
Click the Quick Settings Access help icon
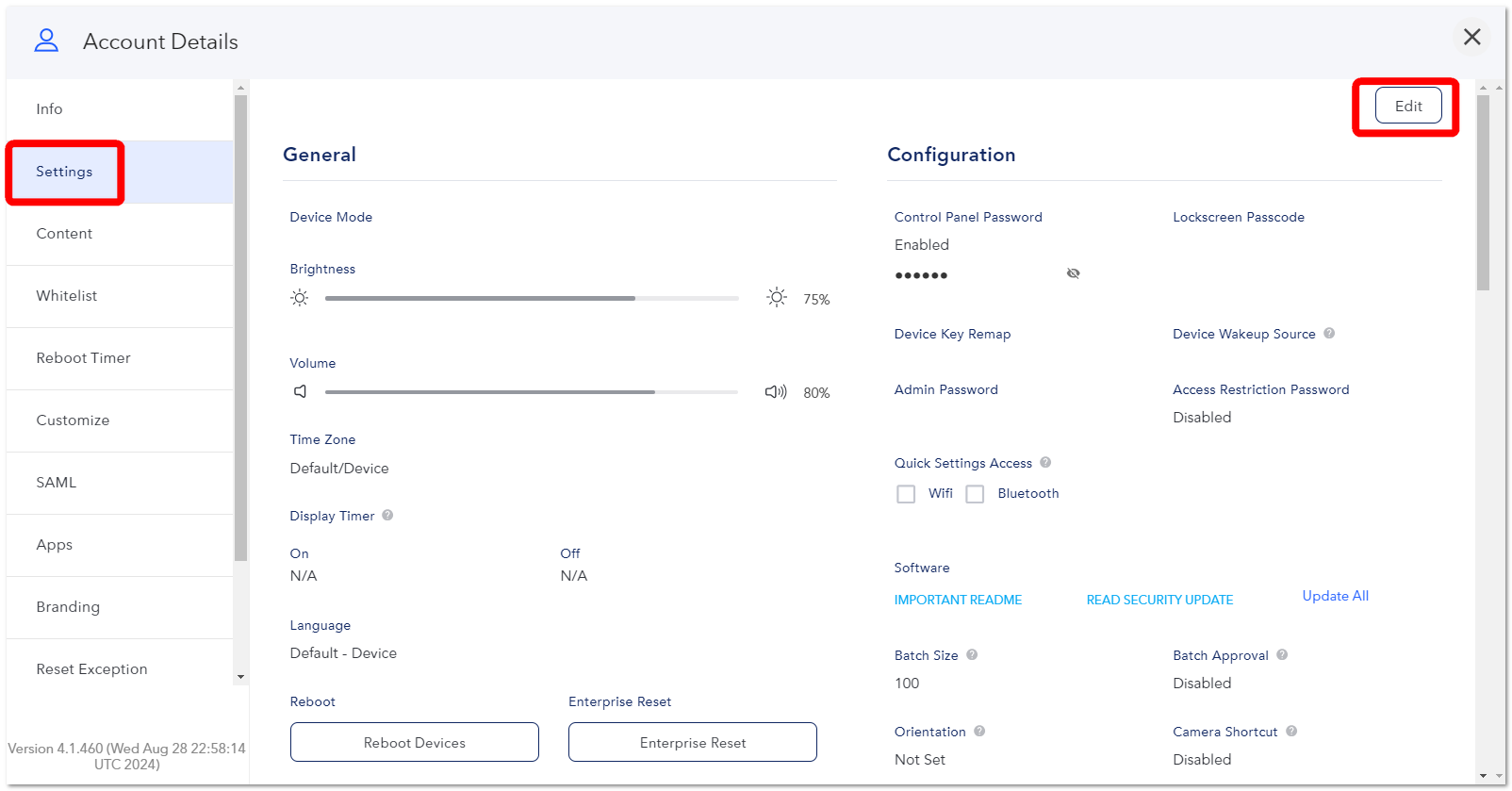[x=1045, y=462]
